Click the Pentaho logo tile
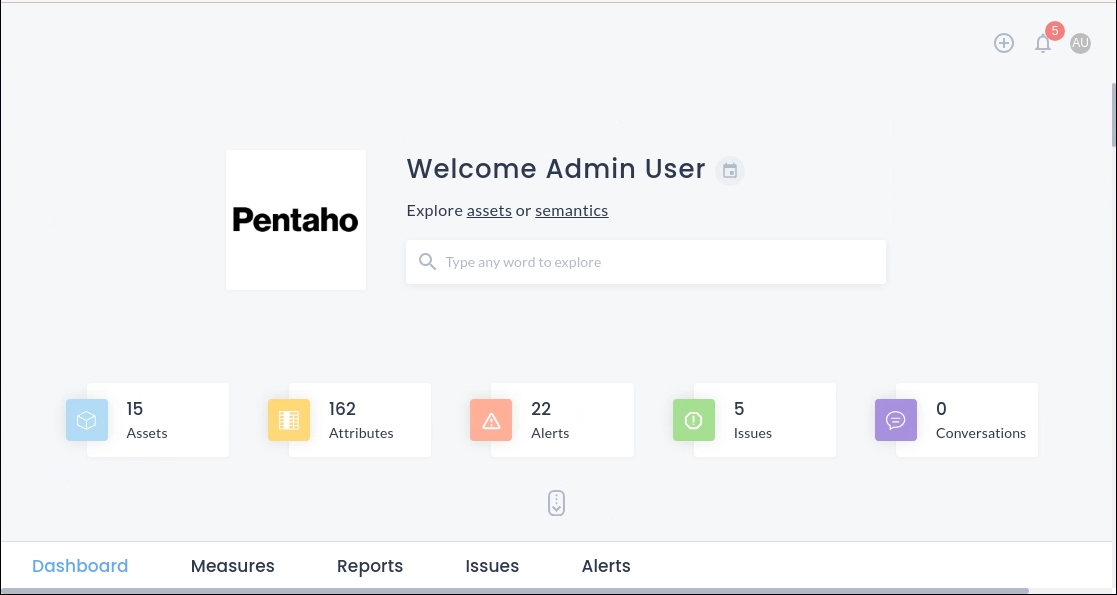This screenshot has width=1117, height=595. tap(296, 220)
